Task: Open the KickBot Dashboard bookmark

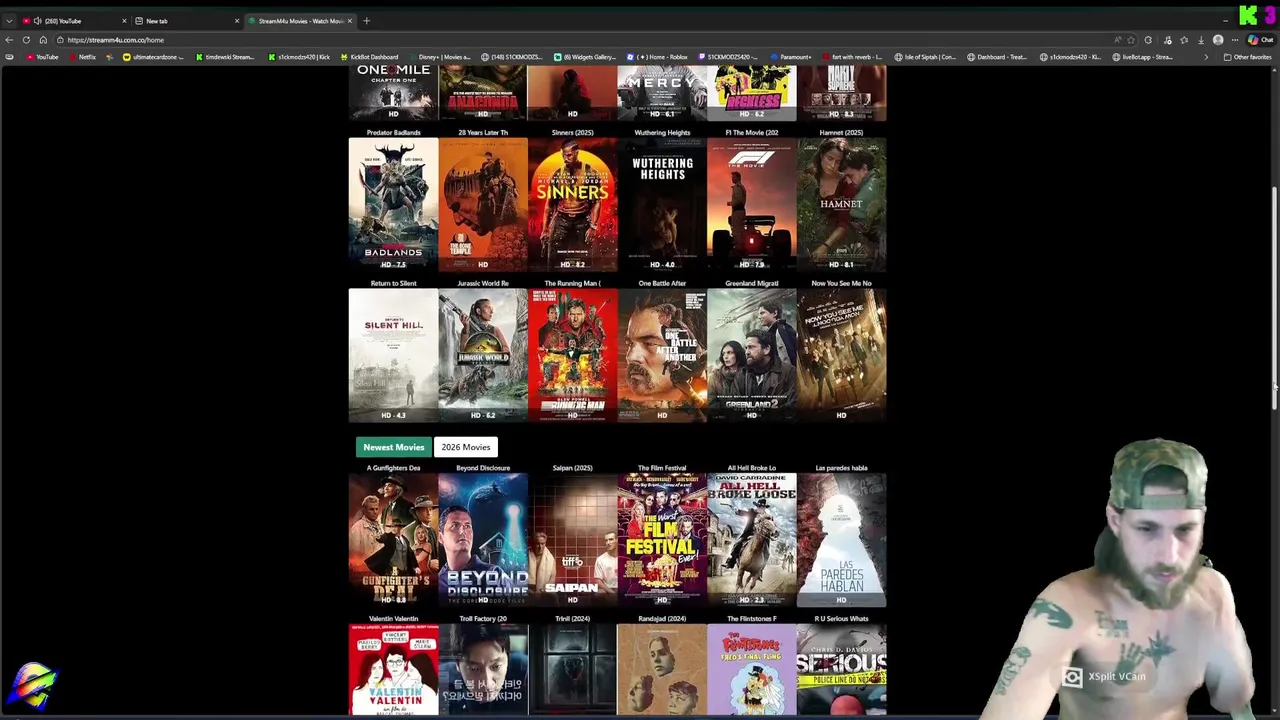Action: pyautogui.click(x=370, y=57)
